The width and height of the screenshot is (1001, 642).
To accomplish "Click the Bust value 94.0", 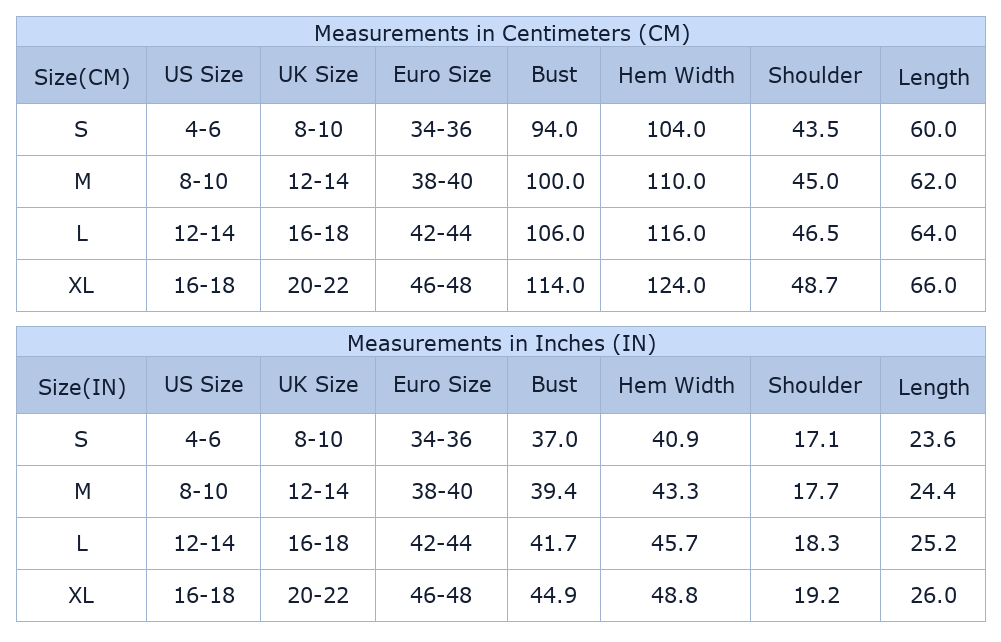I will coord(554,129).
